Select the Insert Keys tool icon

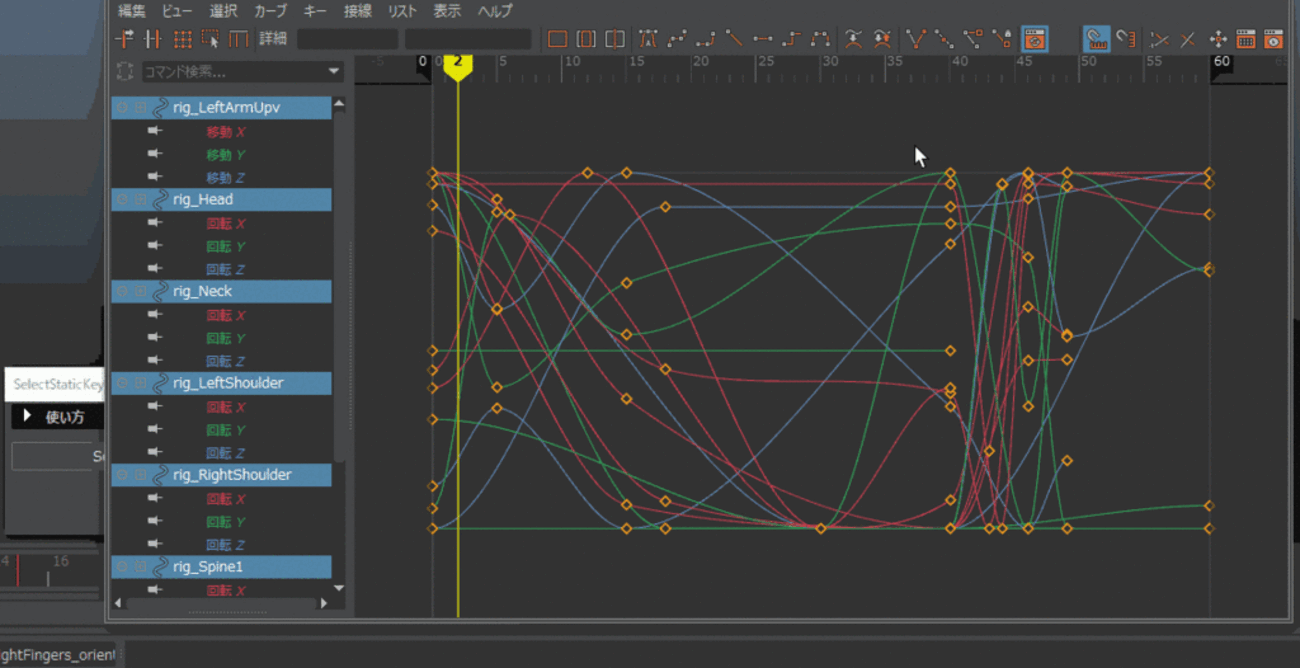click(x=153, y=39)
